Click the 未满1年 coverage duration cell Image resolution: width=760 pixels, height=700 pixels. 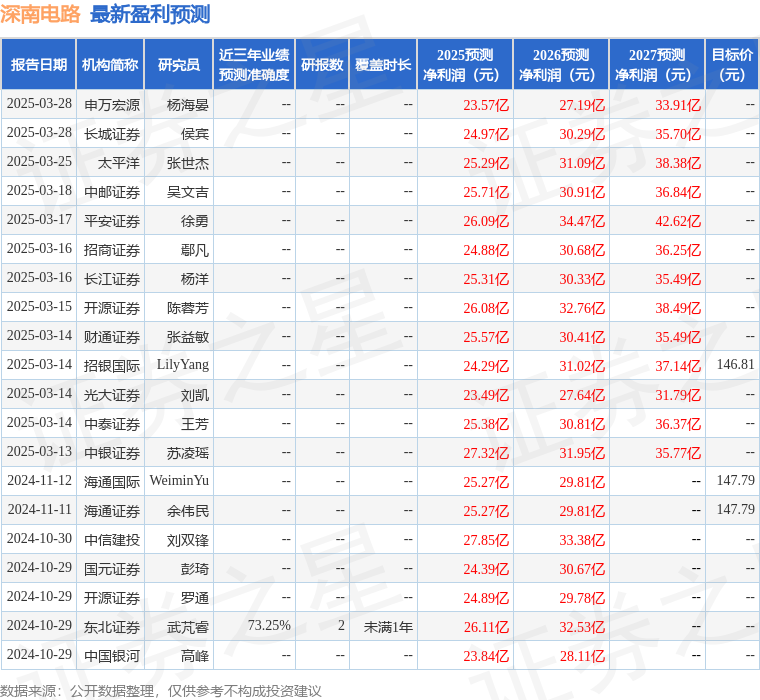coord(388,627)
